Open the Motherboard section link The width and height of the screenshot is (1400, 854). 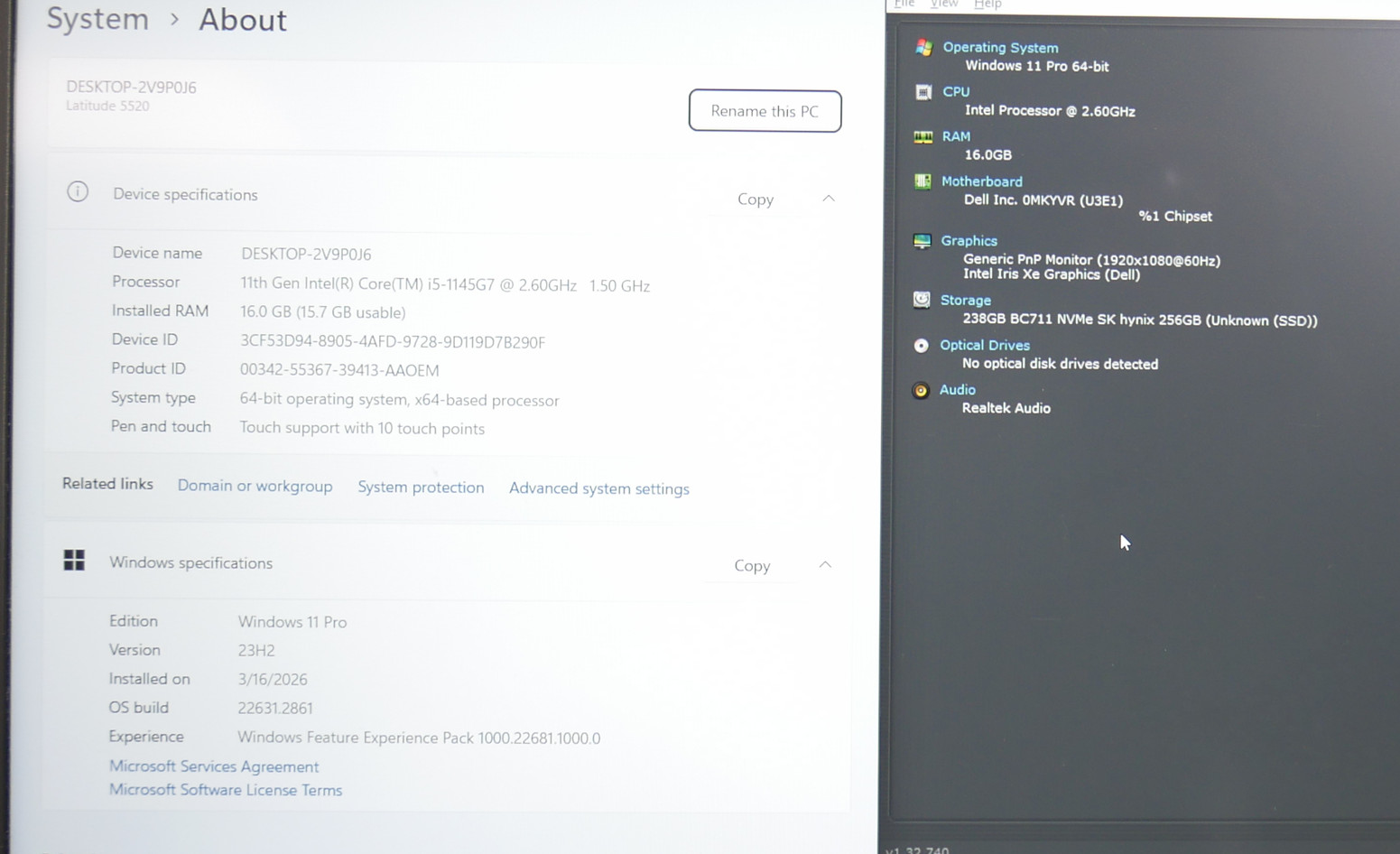pyautogui.click(x=982, y=181)
